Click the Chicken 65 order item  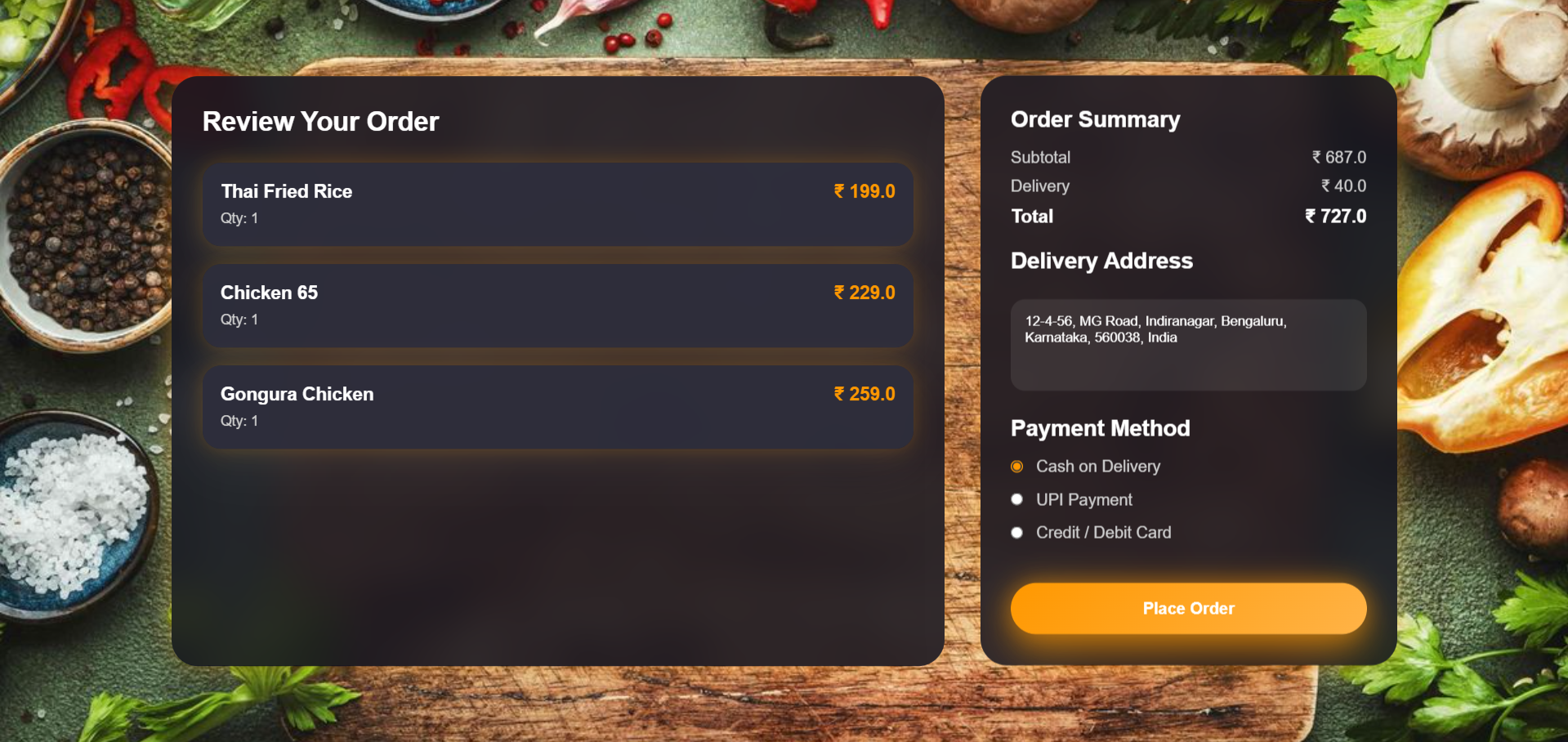click(558, 306)
